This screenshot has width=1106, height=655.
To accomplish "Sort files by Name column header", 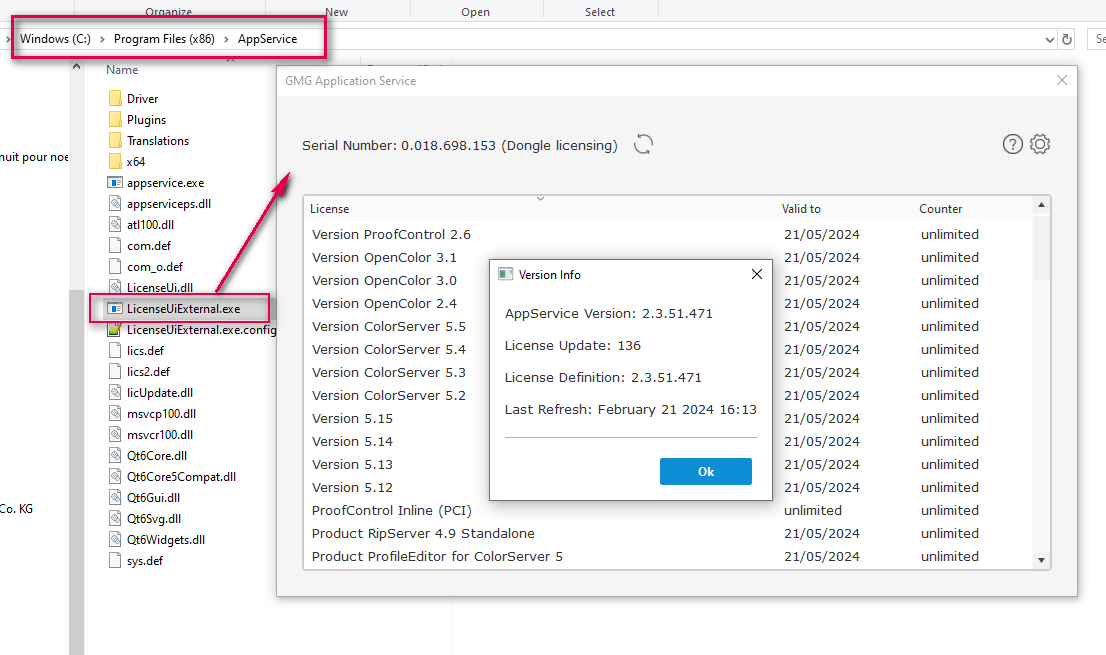I will pos(122,70).
